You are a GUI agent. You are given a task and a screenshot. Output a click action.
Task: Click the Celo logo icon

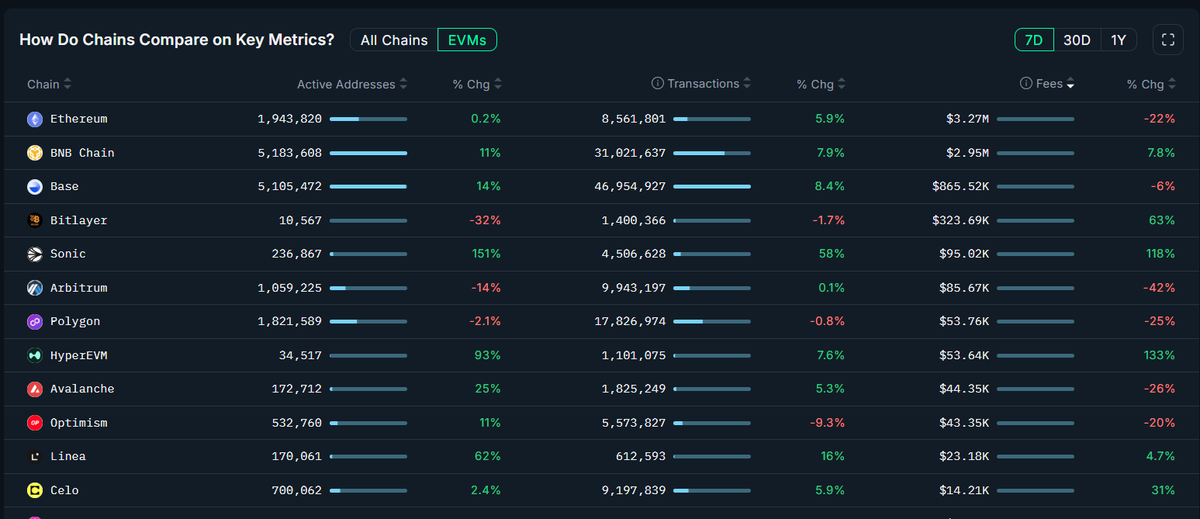coord(35,490)
